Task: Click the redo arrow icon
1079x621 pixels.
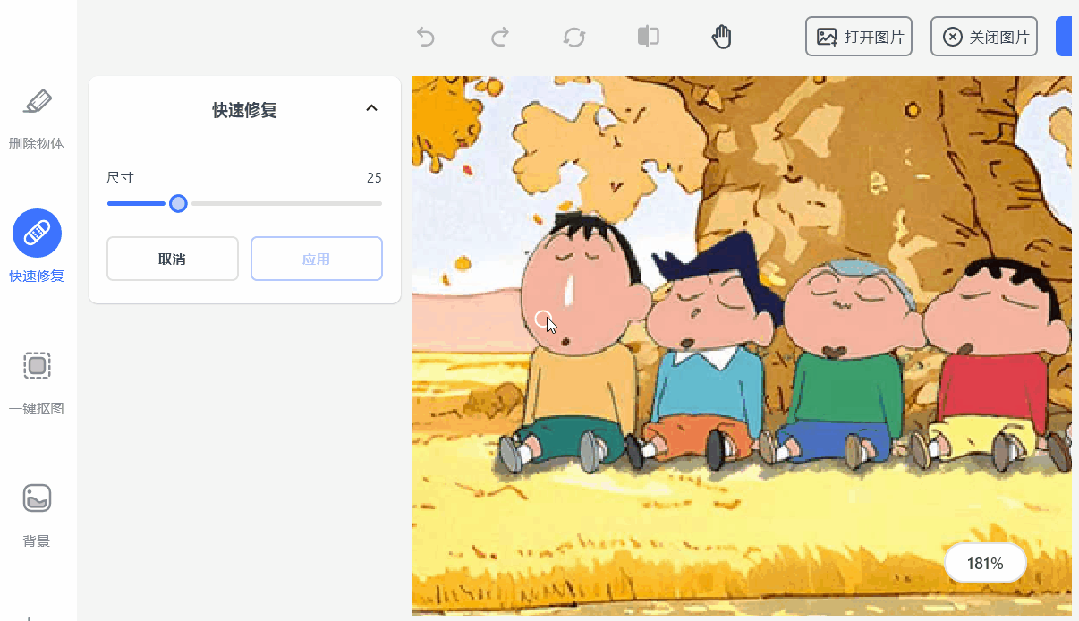Action: click(x=500, y=36)
